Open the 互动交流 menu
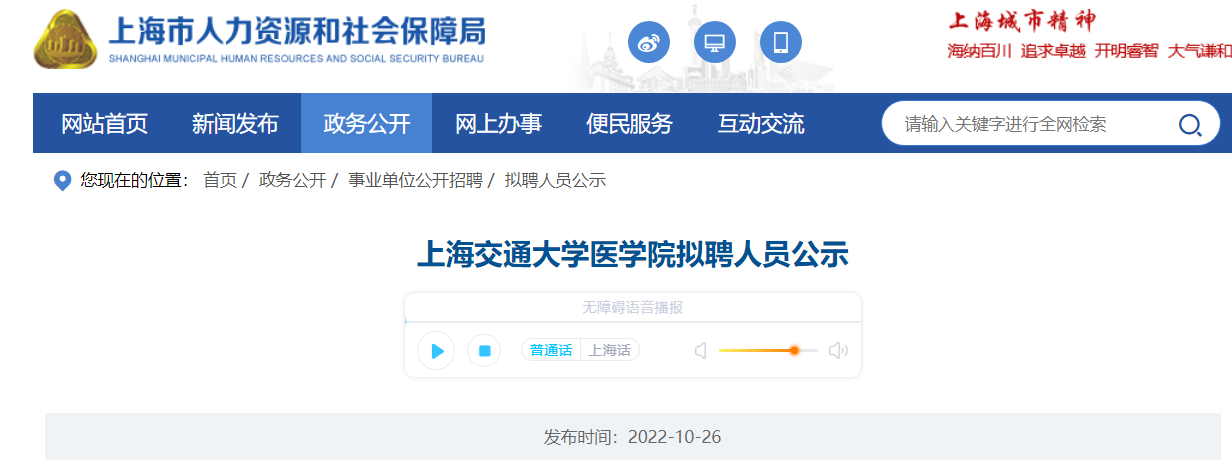Screen dimensions: 1232x476 pyautogui.click(x=760, y=124)
